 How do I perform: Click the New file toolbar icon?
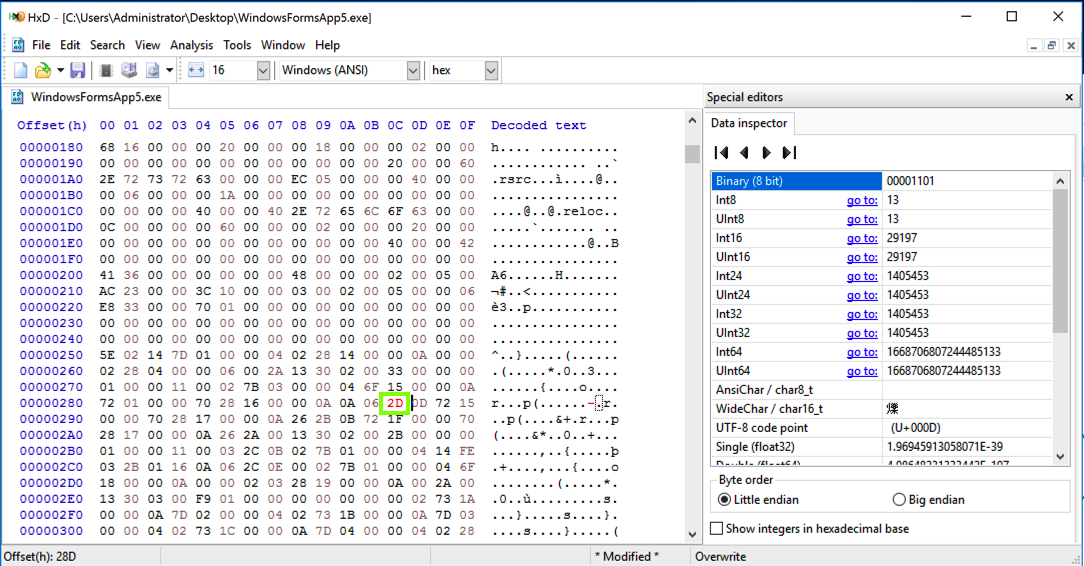[x=21, y=70]
